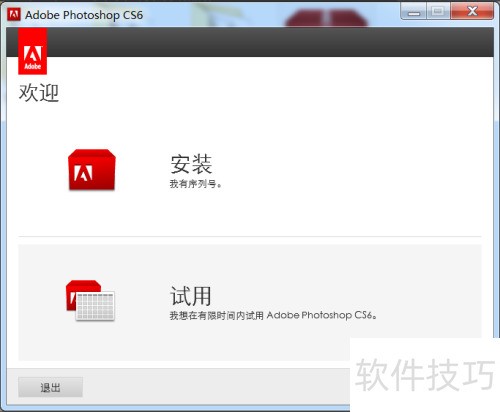Viewport: 500px width, 412px height.
Task: Click the 退出 (Exit) button
Action: (50, 387)
